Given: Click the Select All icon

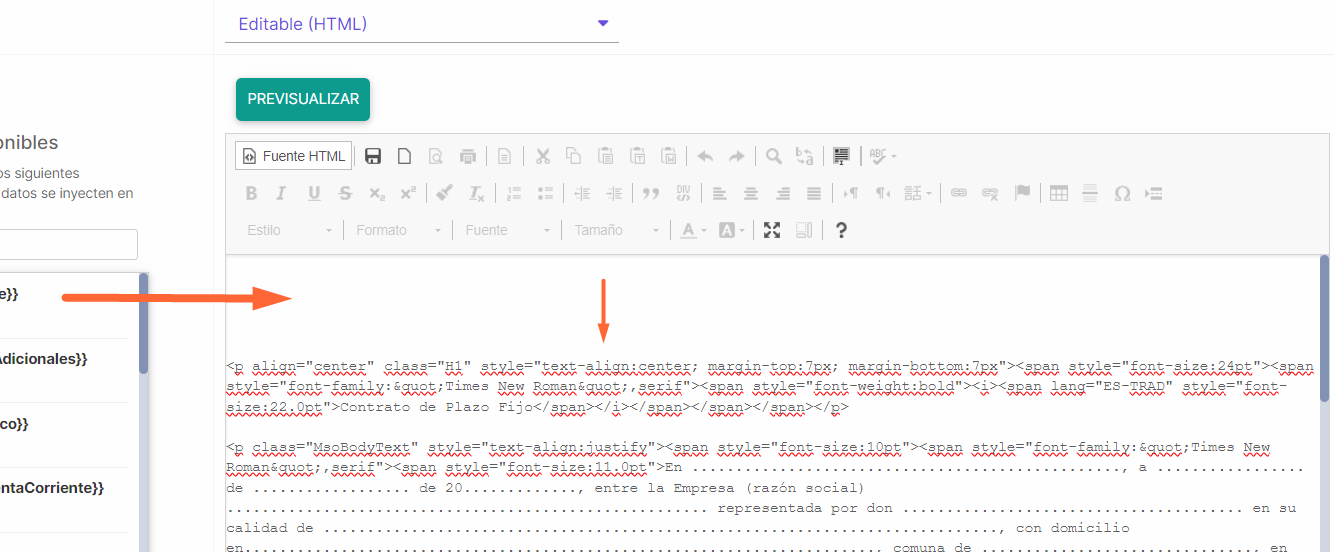Looking at the screenshot, I should [841, 156].
